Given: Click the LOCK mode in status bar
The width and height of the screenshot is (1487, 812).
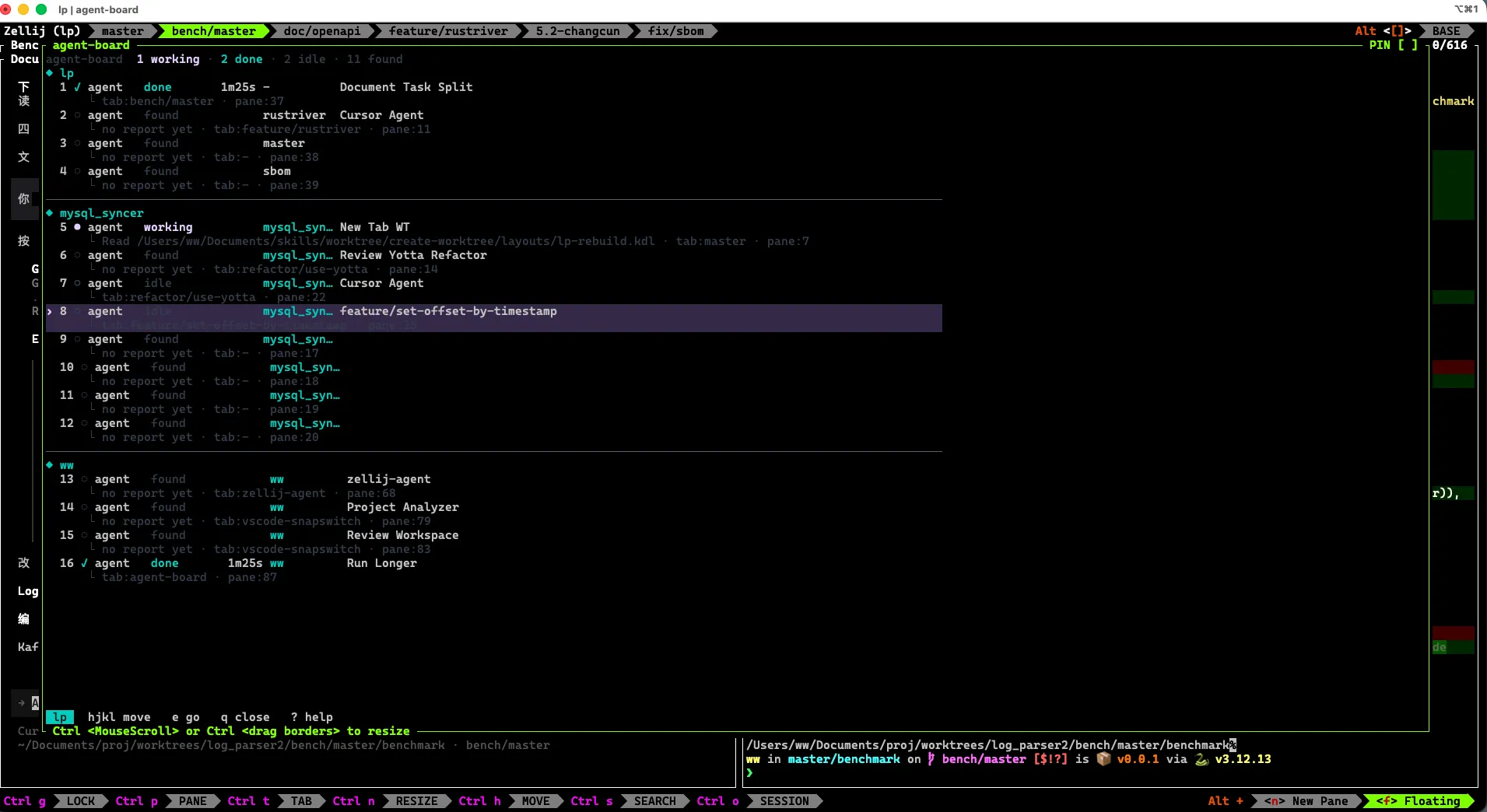Looking at the screenshot, I should click(x=80, y=801).
